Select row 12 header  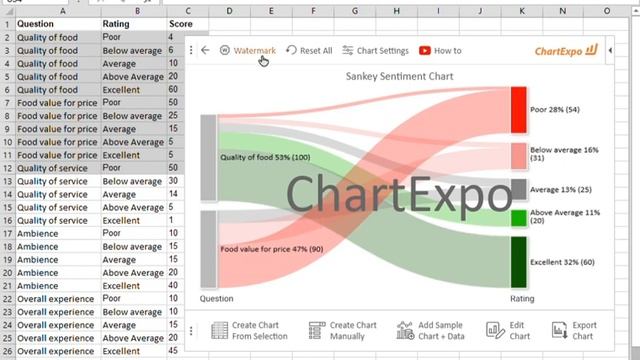point(7,168)
